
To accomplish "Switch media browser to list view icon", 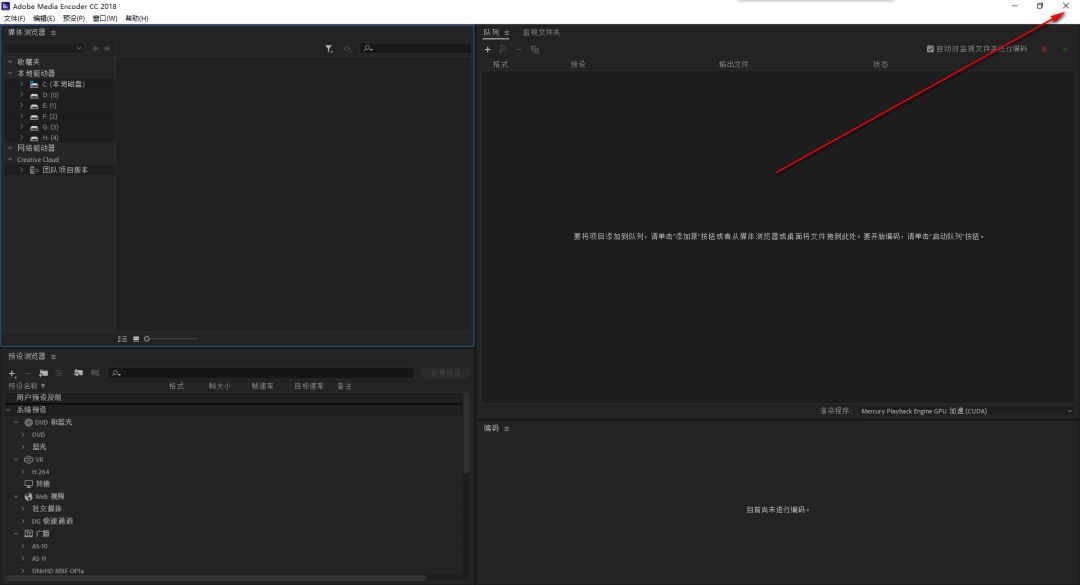I will 121,338.
